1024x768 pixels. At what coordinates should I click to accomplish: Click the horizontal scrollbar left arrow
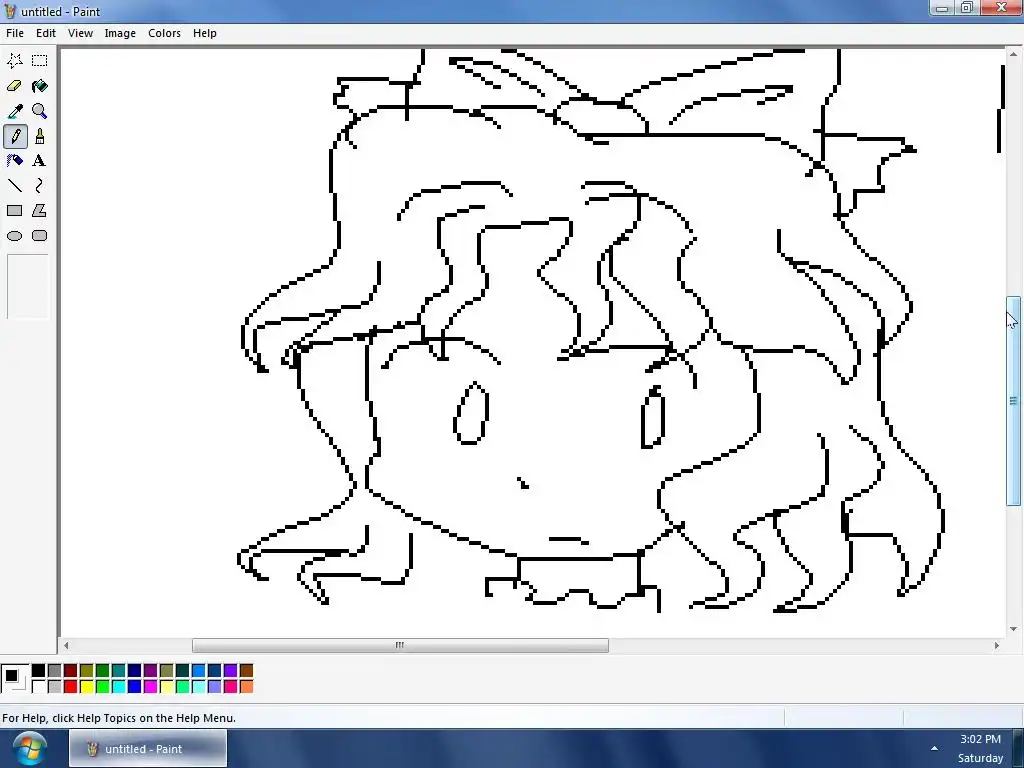[x=66, y=646]
